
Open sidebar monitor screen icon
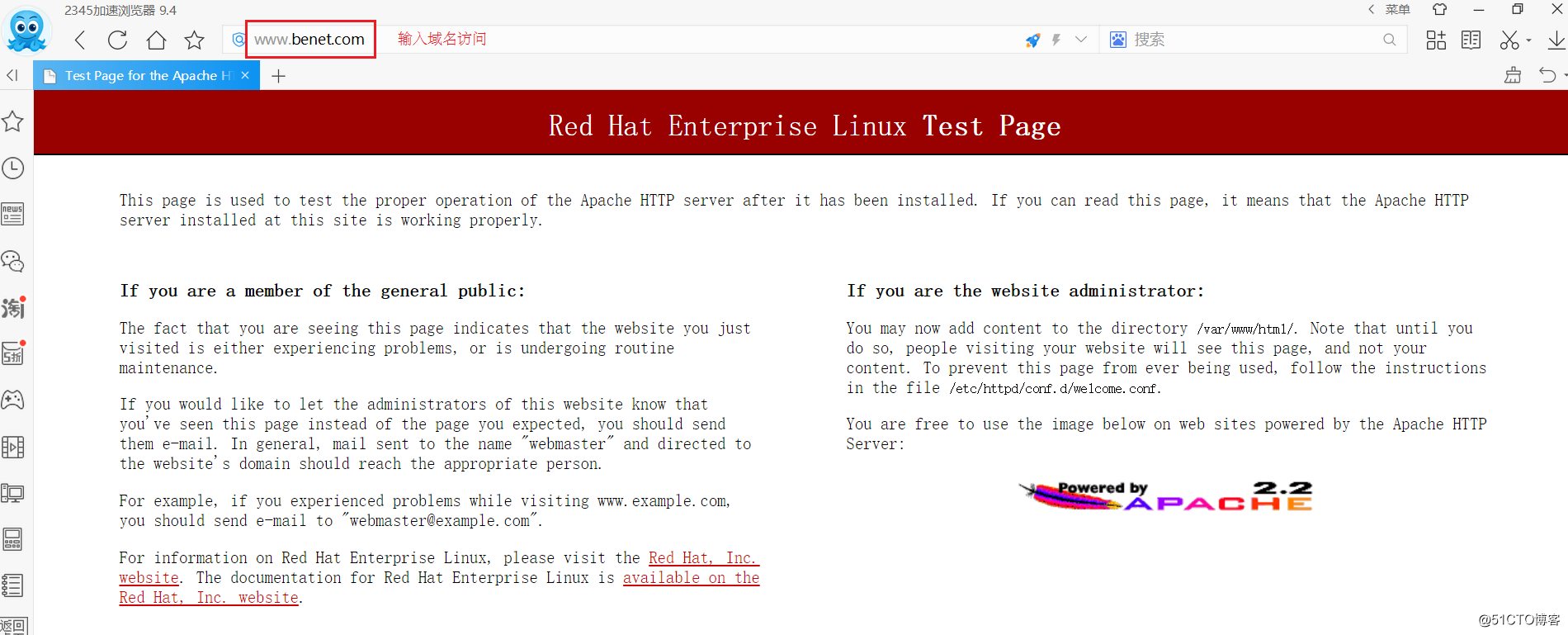point(13,493)
